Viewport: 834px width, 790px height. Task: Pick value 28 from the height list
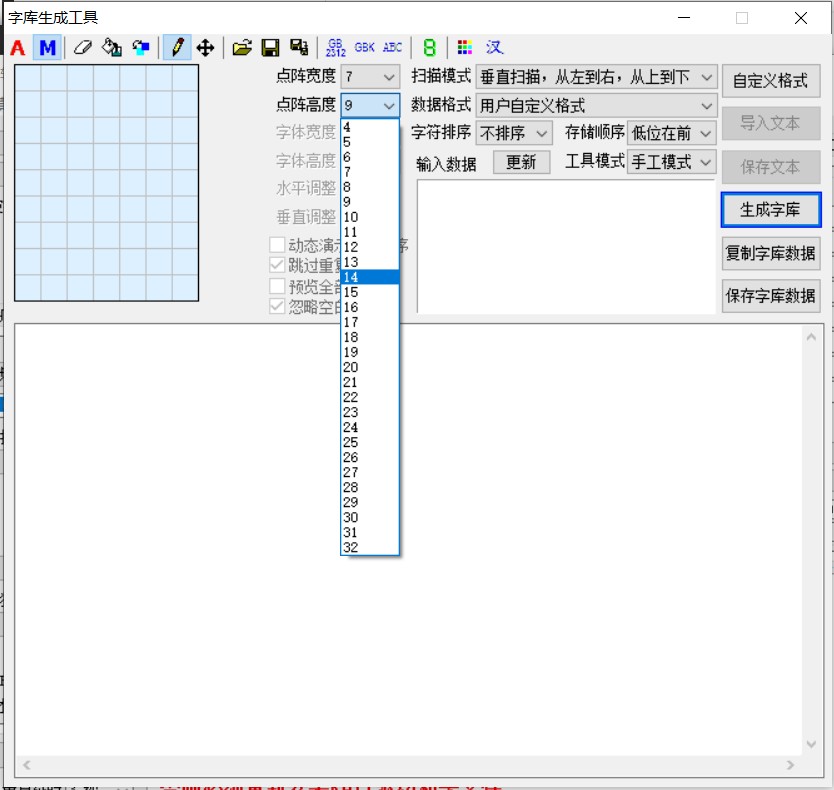pyautogui.click(x=370, y=487)
